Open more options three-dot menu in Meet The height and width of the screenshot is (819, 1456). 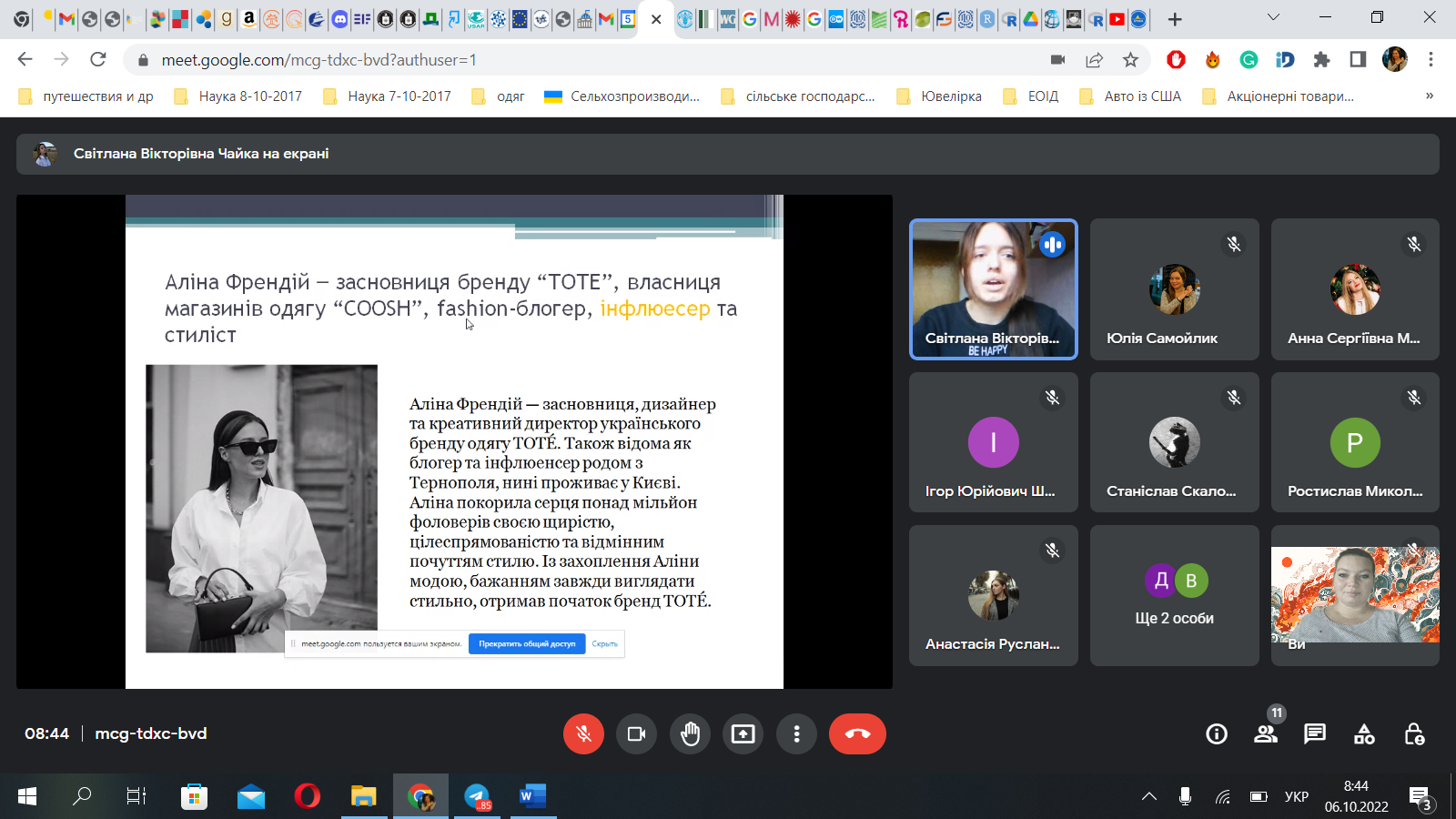pyautogui.click(x=797, y=733)
